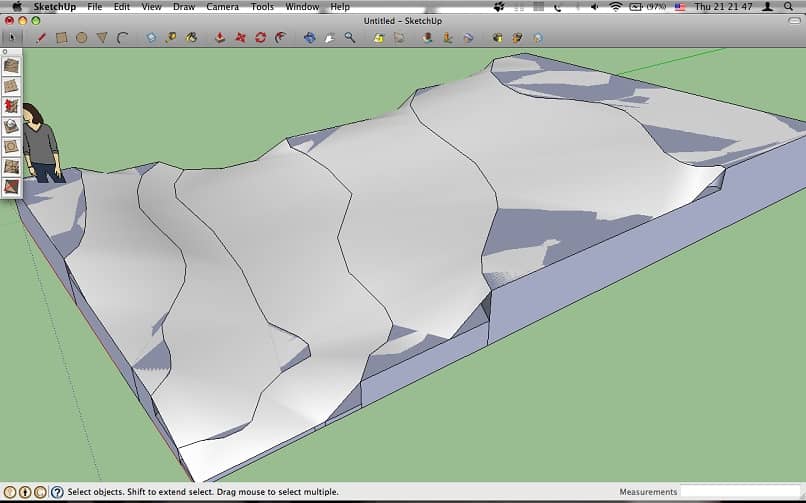Choose the Circle tool in toolbar
This screenshot has height=503, width=806.
81,38
